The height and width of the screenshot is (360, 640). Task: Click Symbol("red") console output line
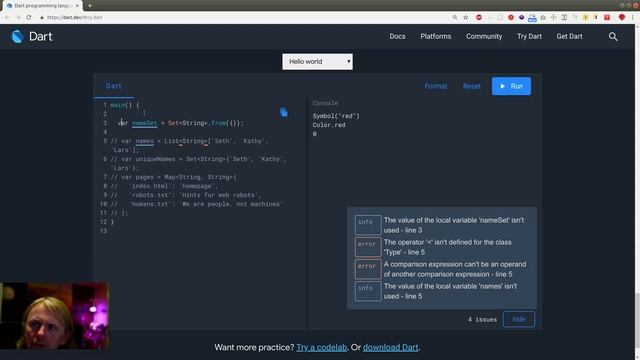(336, 116)
